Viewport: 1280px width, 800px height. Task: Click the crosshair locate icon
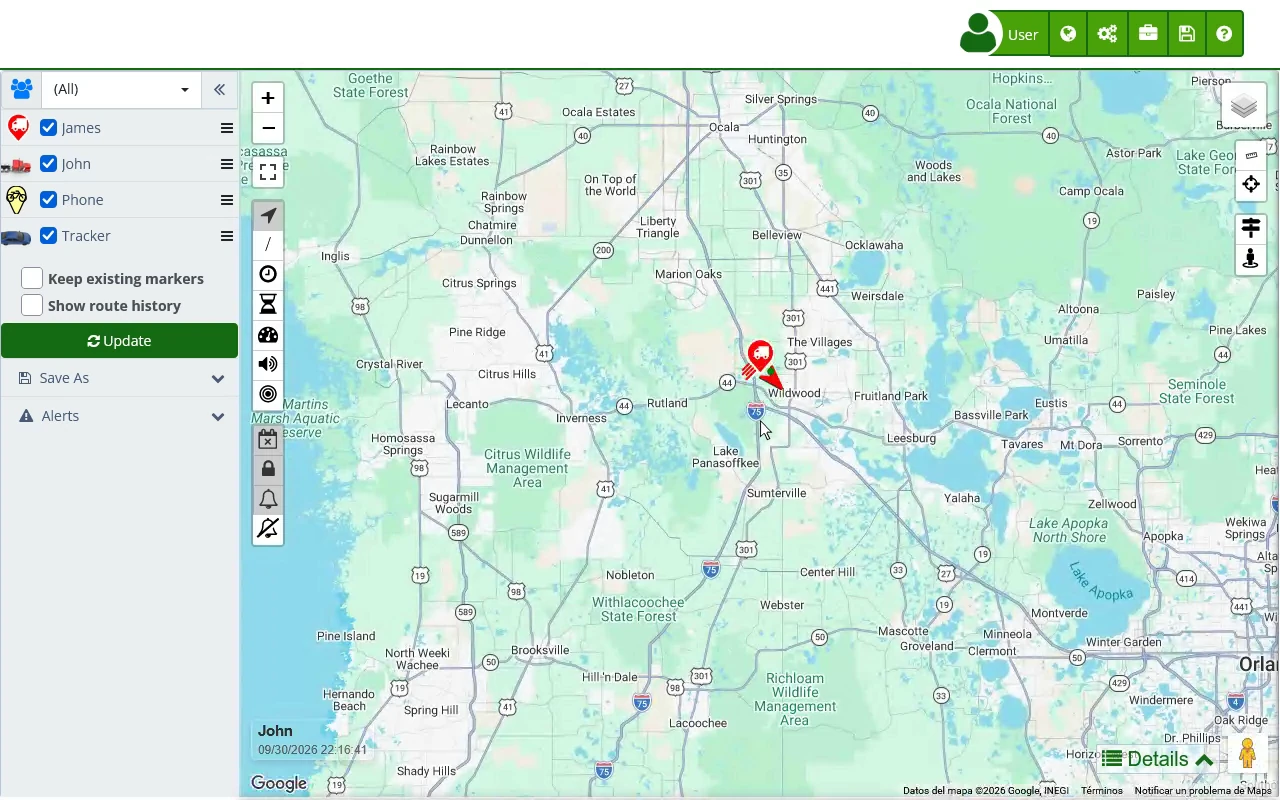point(1251,184)
